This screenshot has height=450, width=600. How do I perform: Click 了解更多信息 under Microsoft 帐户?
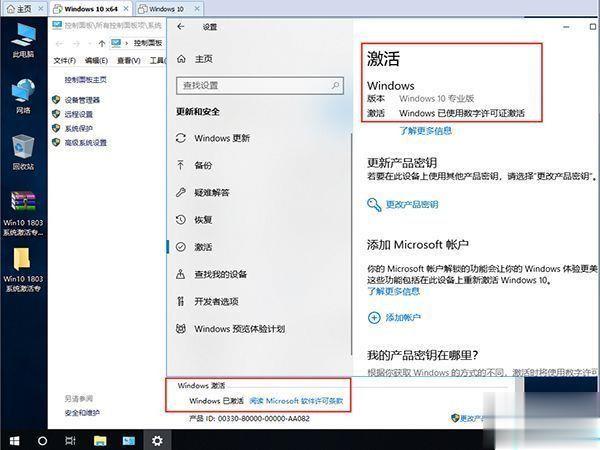393,291
